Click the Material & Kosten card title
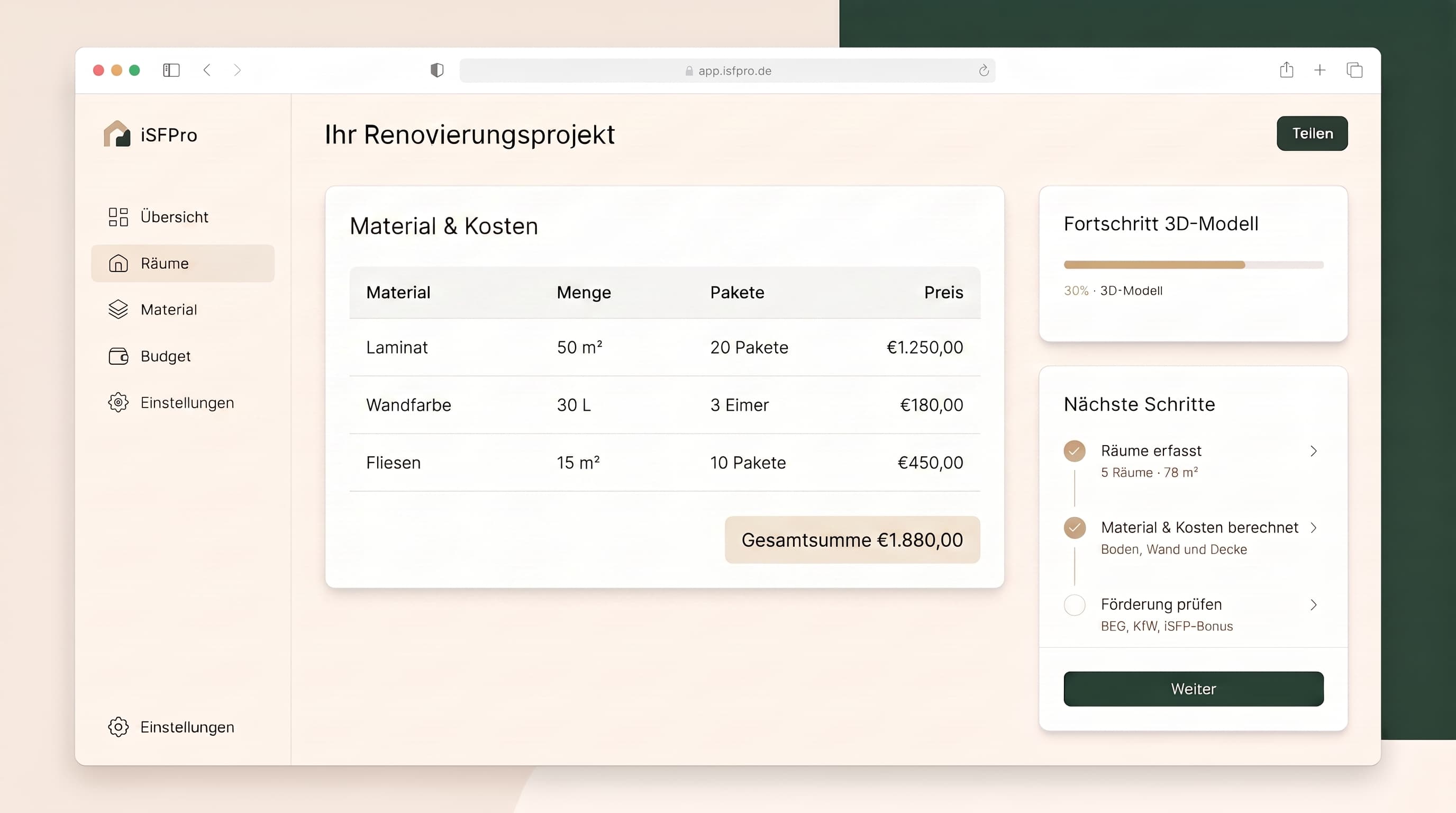1456x813 pixels. point(444,226)
